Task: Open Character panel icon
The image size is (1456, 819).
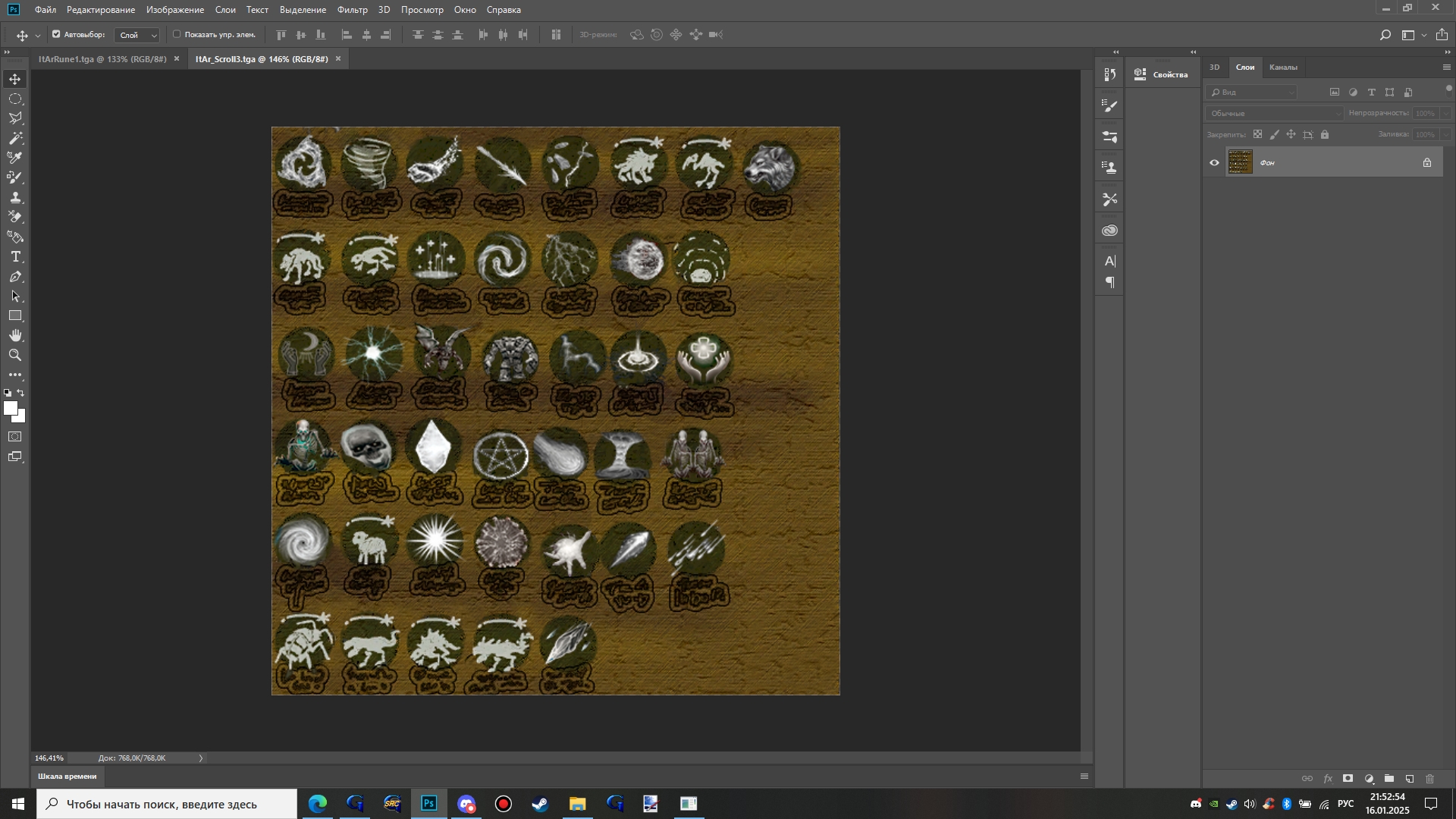Action: pyautogui.click(x=1110, y=262)
